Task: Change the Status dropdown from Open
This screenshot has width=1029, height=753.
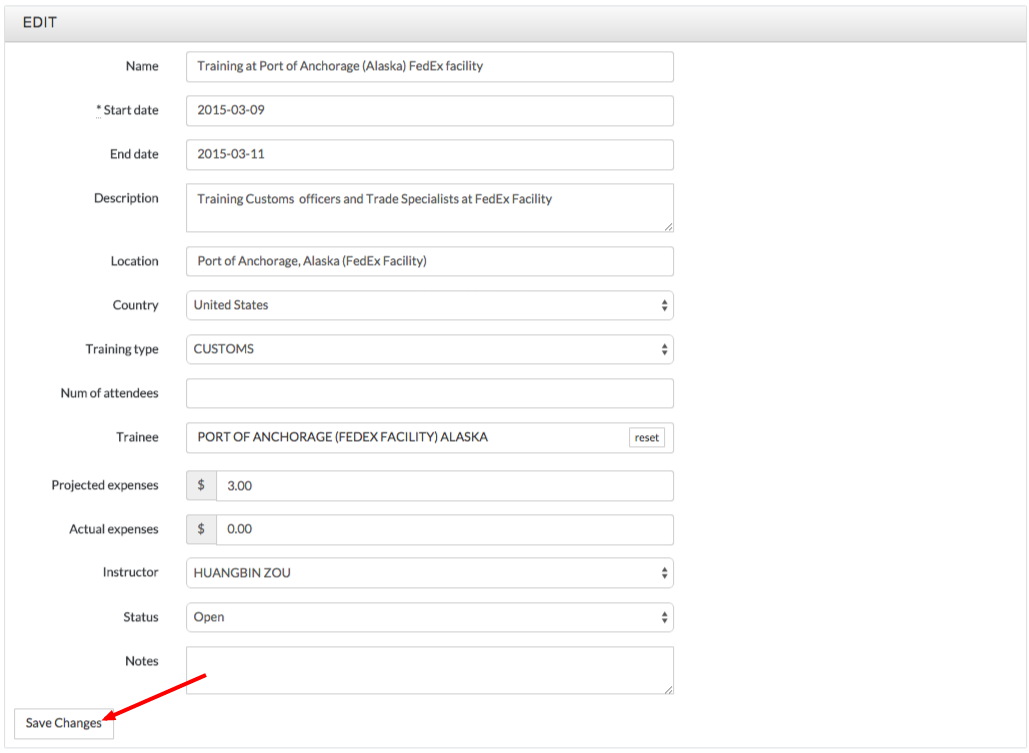Action: (429, 617)
